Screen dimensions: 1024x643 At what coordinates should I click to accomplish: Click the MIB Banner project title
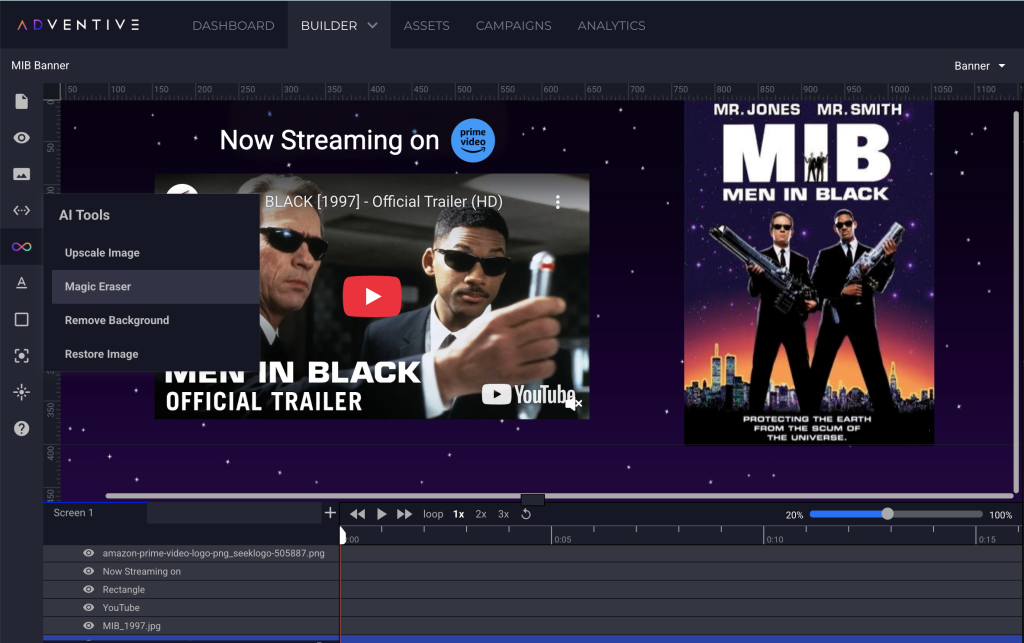click(40, 65)
